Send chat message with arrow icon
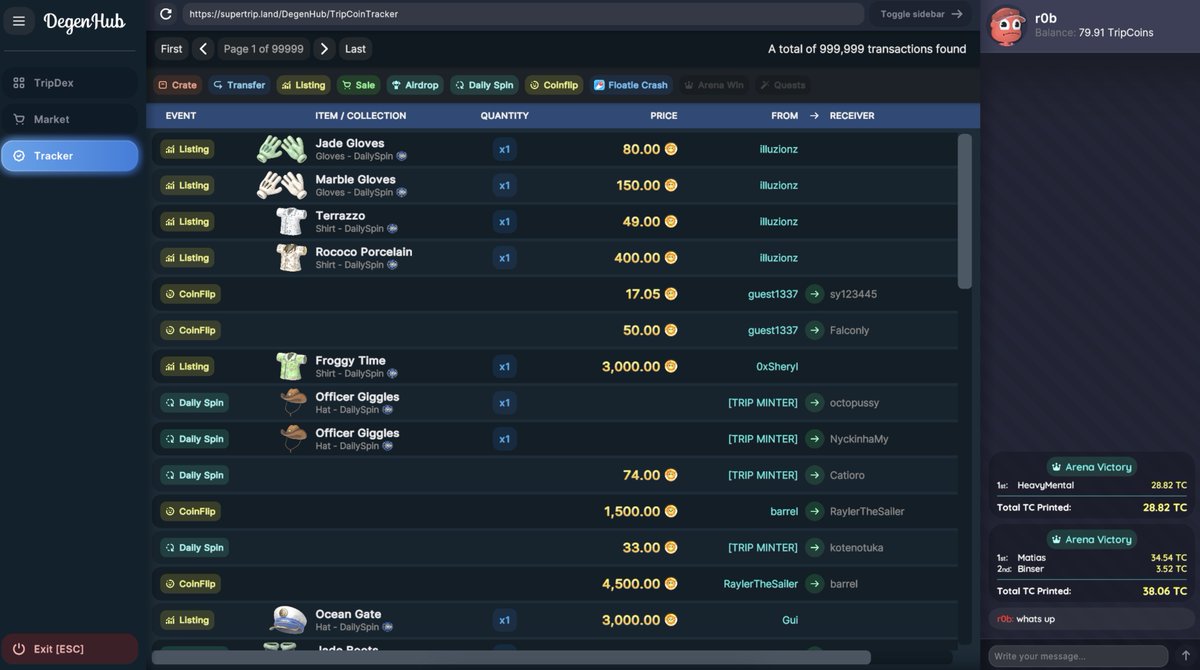 [1186, 656]
